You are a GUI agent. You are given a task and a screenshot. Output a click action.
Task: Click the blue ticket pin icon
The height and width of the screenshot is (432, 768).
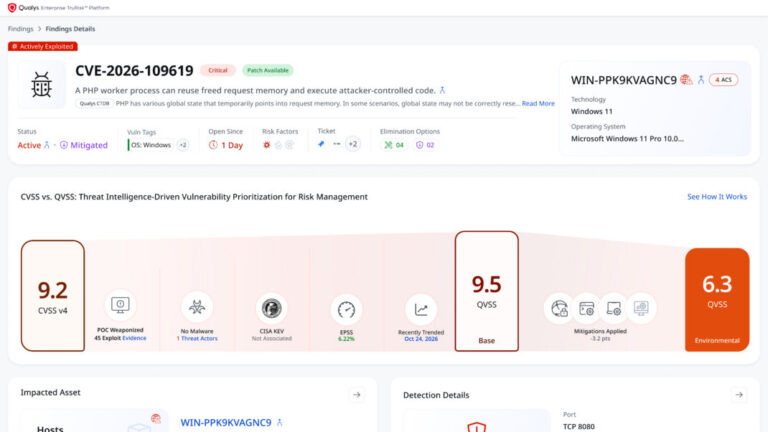click(x=321, y=144)
